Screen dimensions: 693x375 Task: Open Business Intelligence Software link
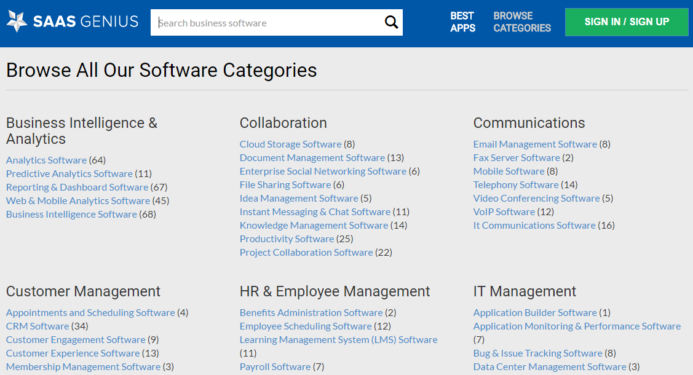point(72,214)
